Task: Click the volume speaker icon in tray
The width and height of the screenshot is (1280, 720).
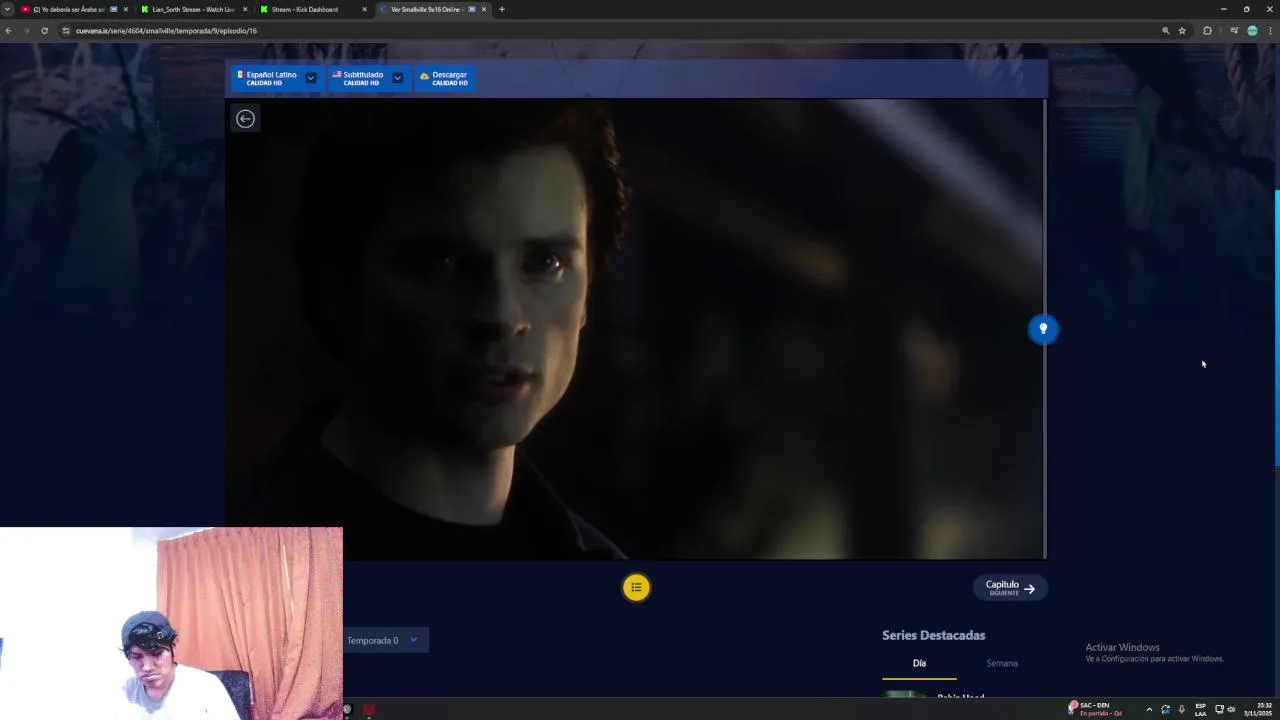Action: click(x=1231, y=709)
